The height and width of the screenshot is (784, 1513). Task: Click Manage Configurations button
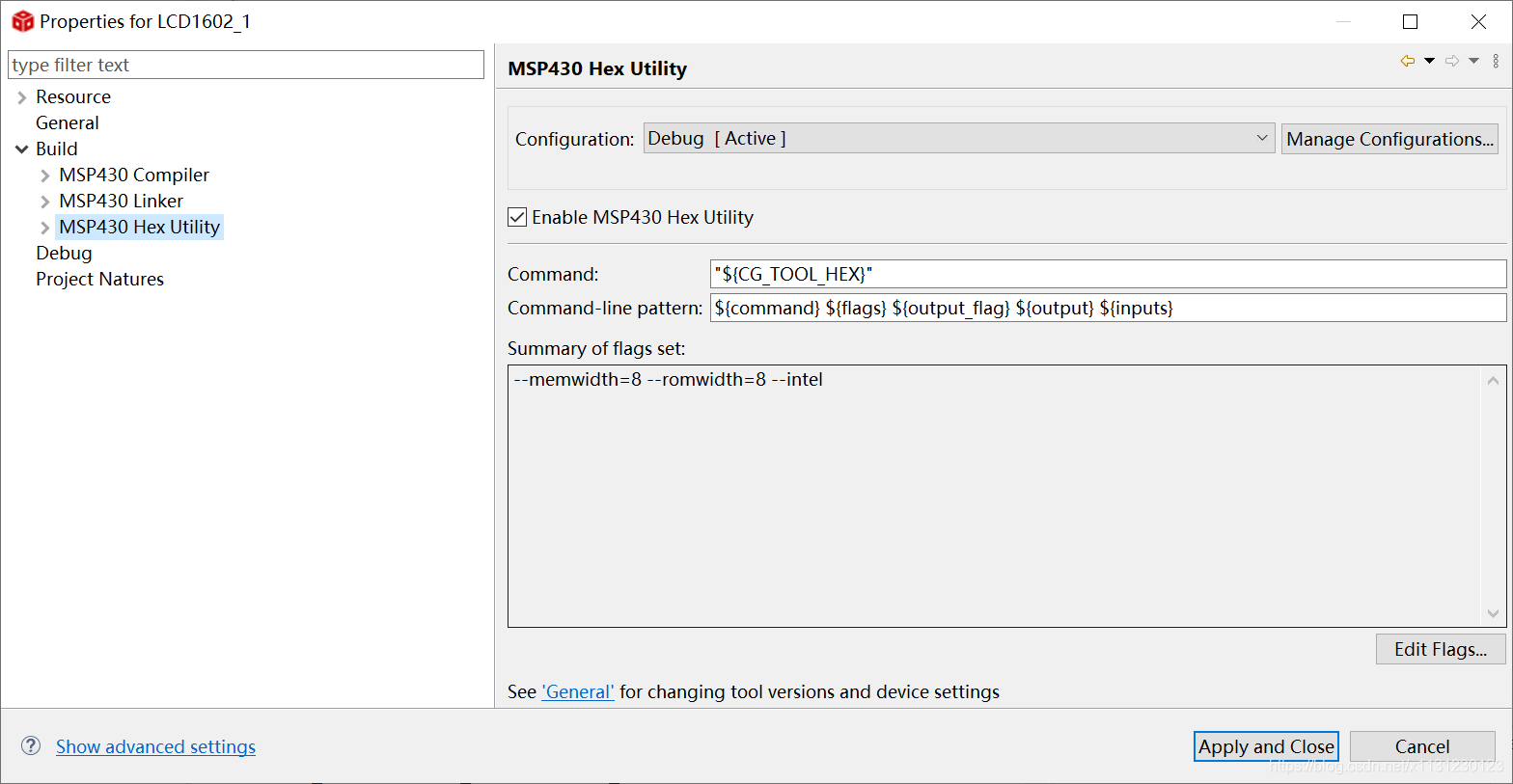tap(1389, 139)
